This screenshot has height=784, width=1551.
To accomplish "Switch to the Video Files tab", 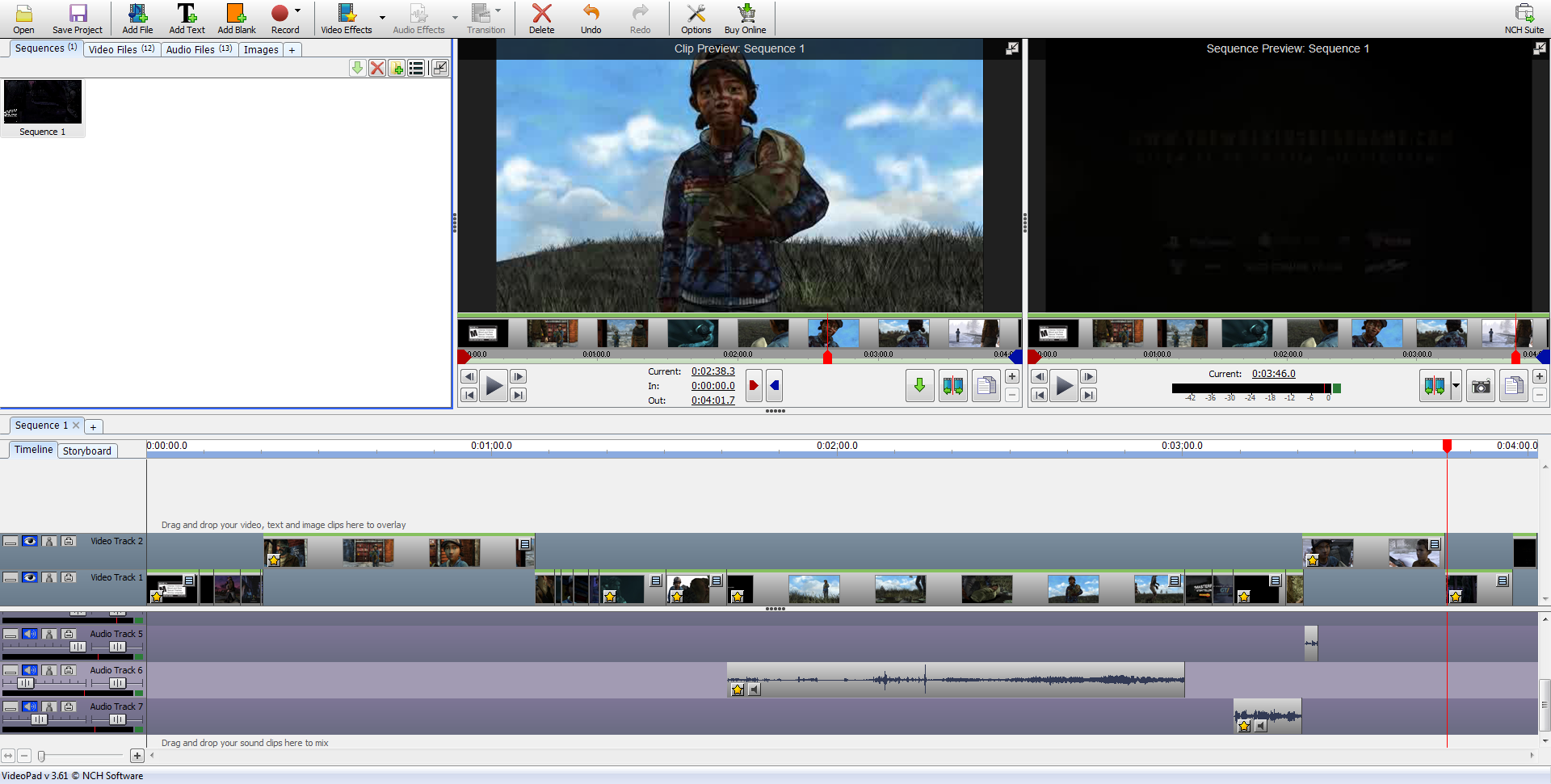I will pos(121,49).
